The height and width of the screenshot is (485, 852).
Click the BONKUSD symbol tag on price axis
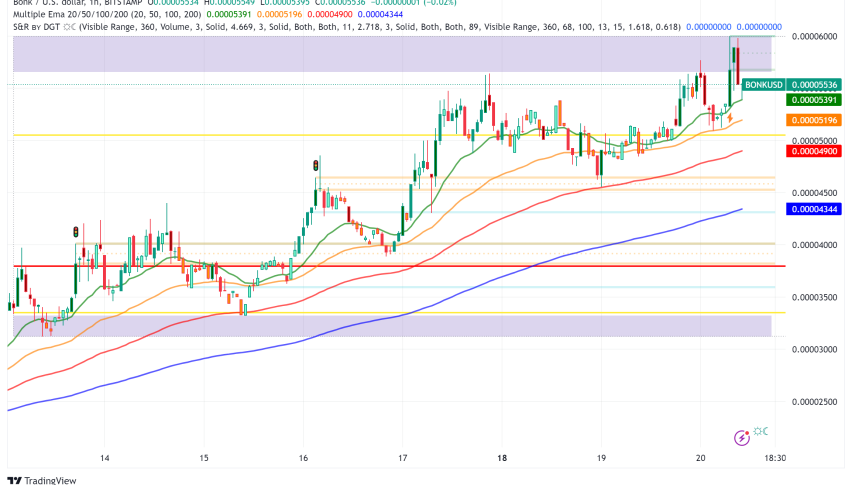tap(763, 85)
